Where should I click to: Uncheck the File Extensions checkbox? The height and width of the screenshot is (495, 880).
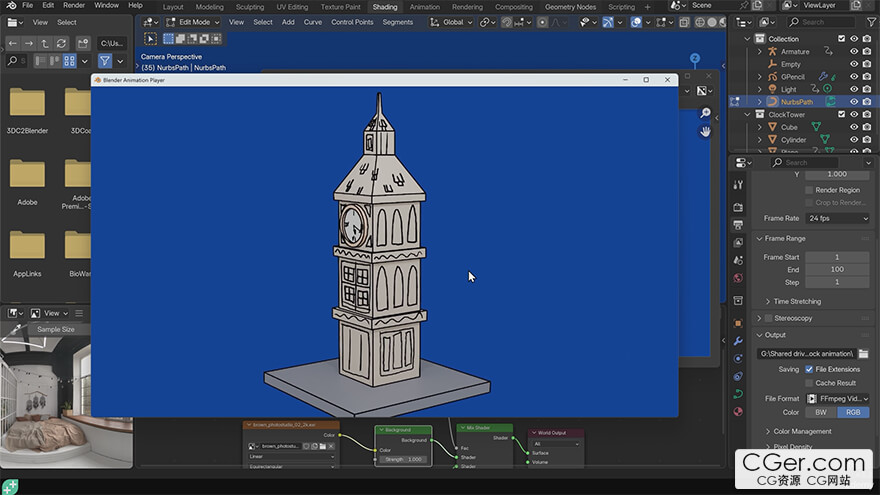(809, 369)
